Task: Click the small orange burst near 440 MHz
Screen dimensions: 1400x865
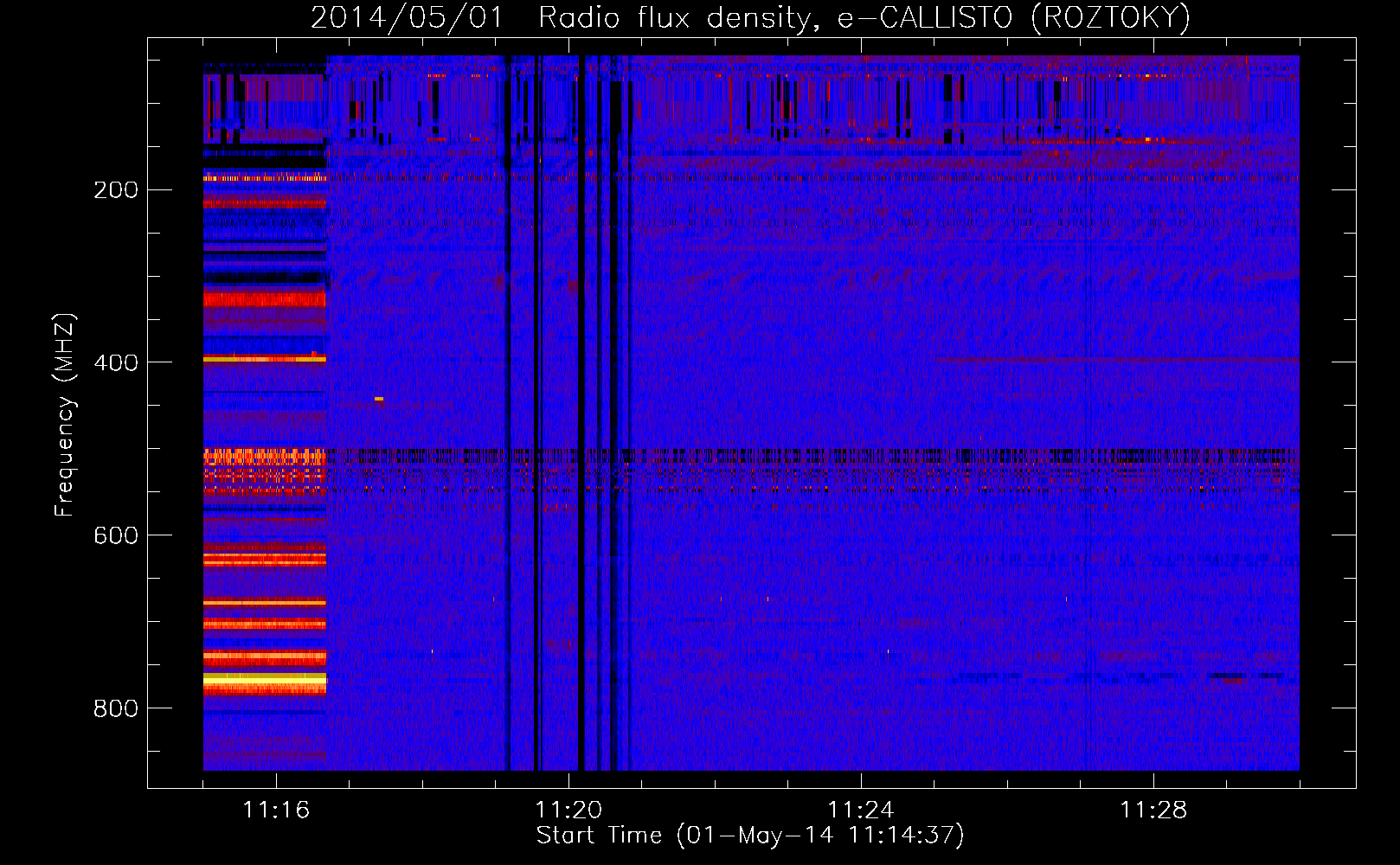Action: point(379,399)
